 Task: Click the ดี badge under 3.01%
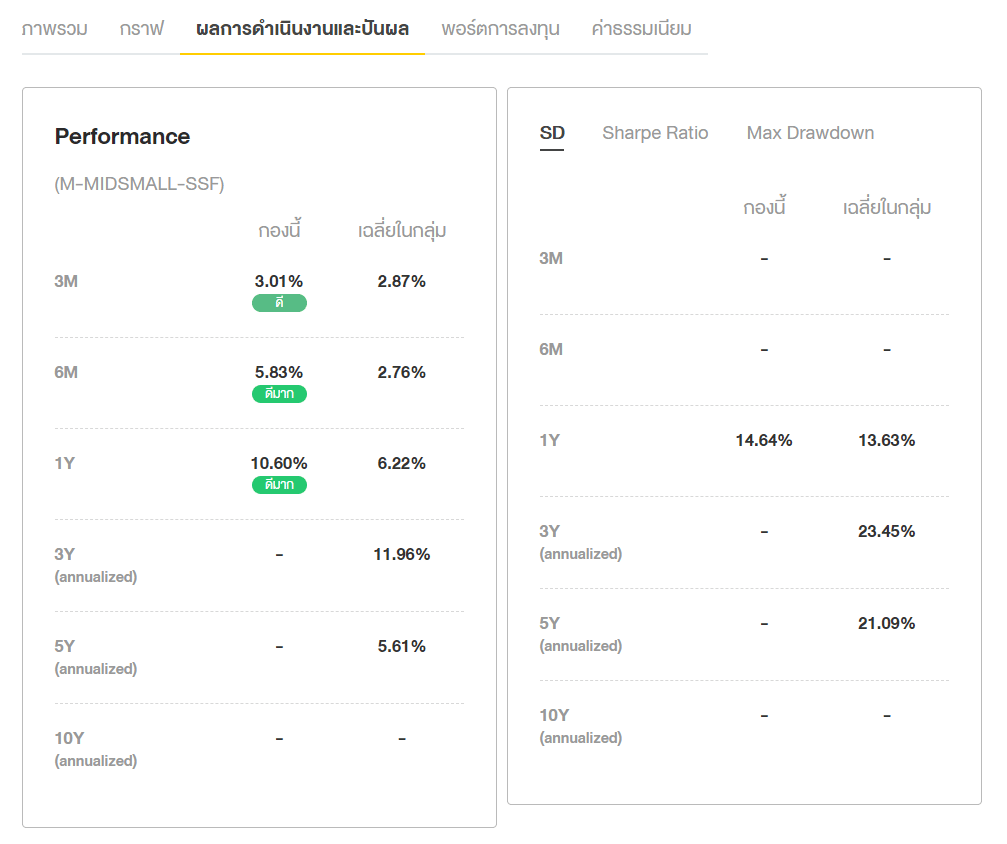coord(279,303)
